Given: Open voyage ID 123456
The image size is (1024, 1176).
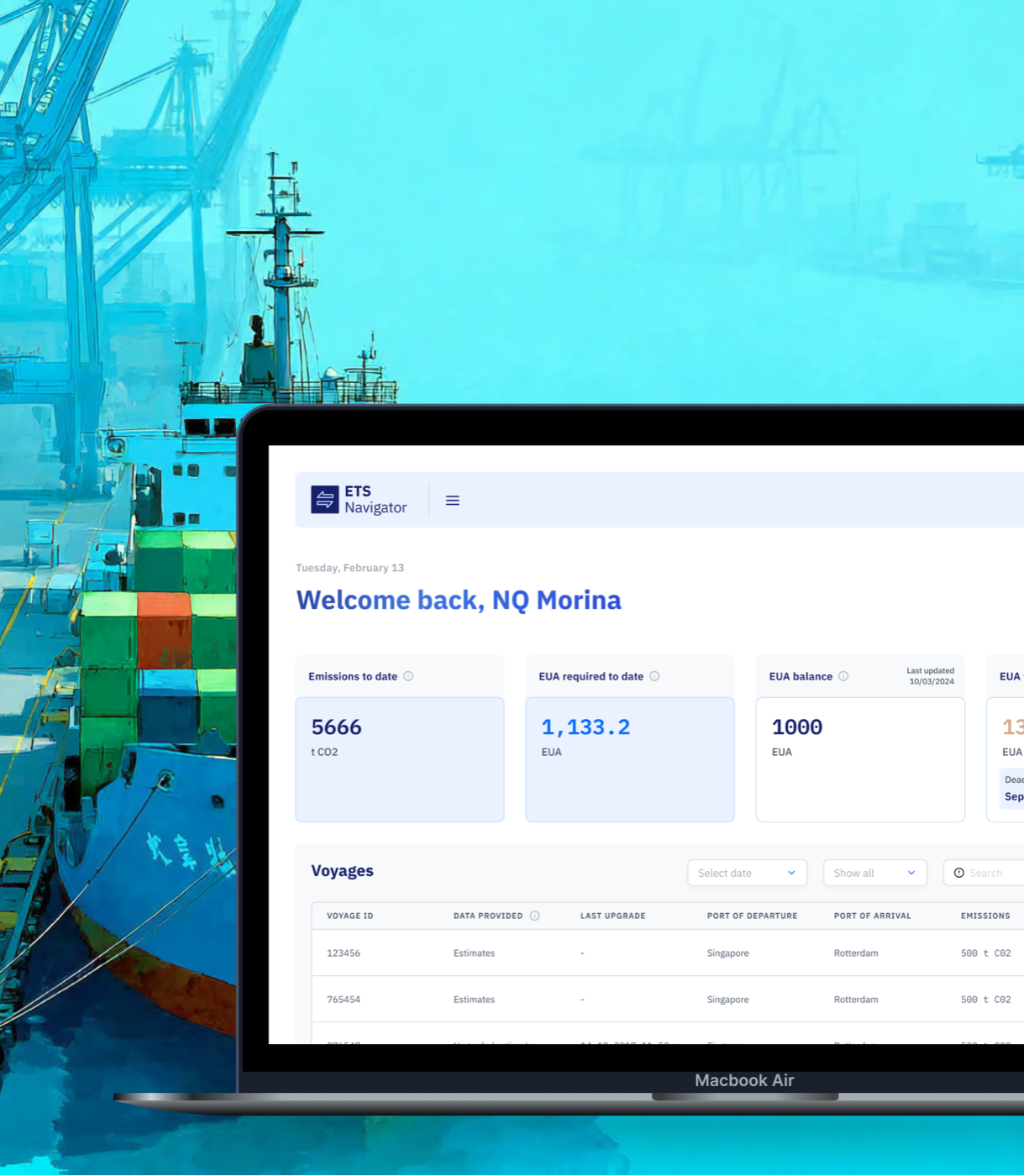Looking at the screenshot, I should (344, 953).
